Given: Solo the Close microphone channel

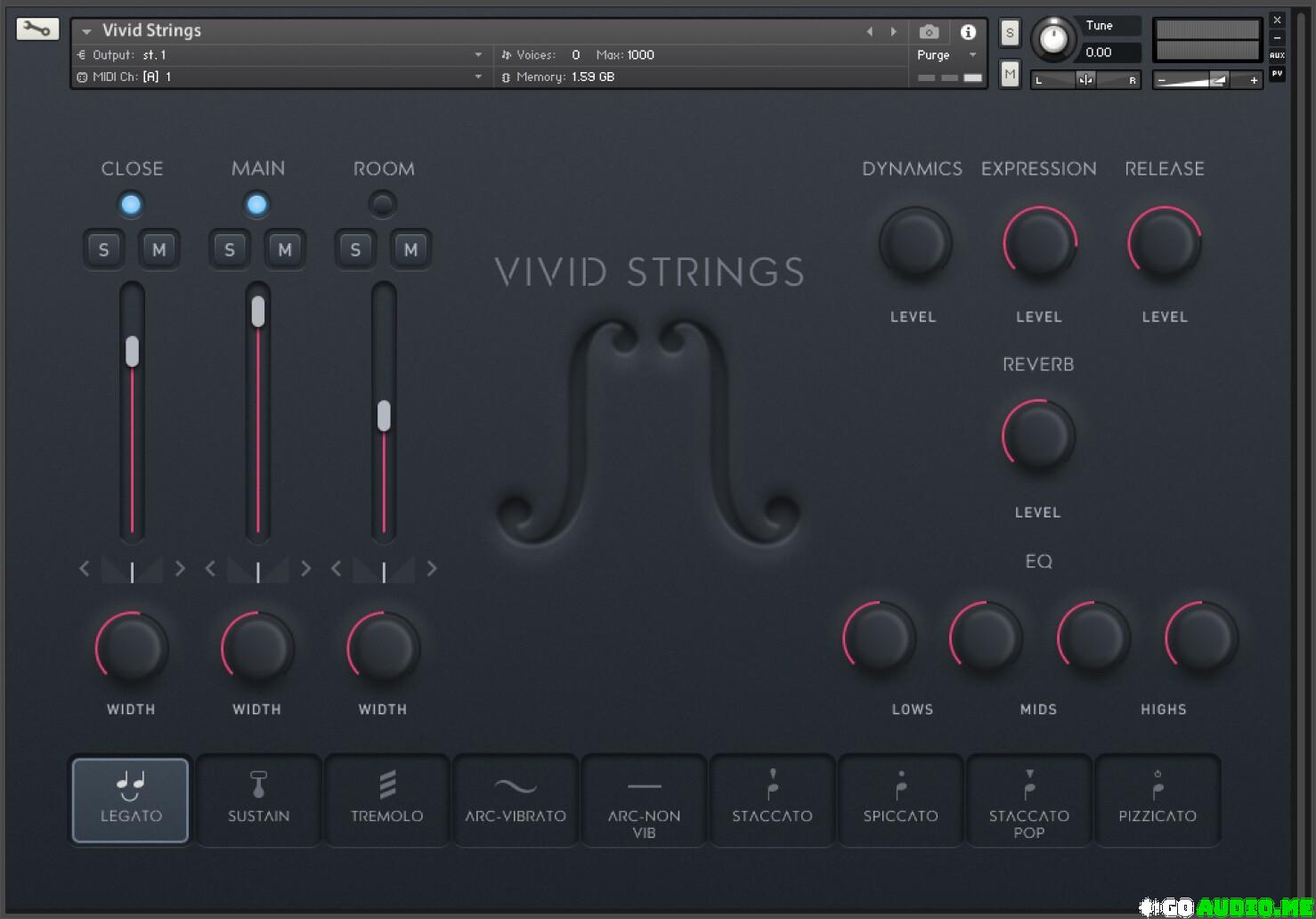Looking at the screenshot, I should 104,249.
